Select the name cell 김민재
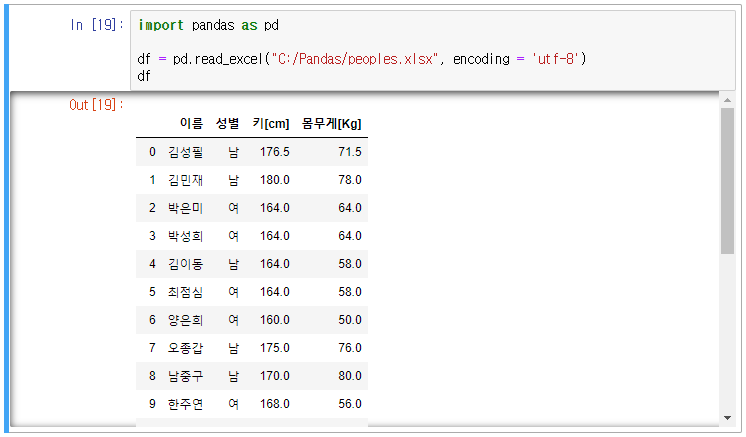746x437 pixels. pos(186,180)
